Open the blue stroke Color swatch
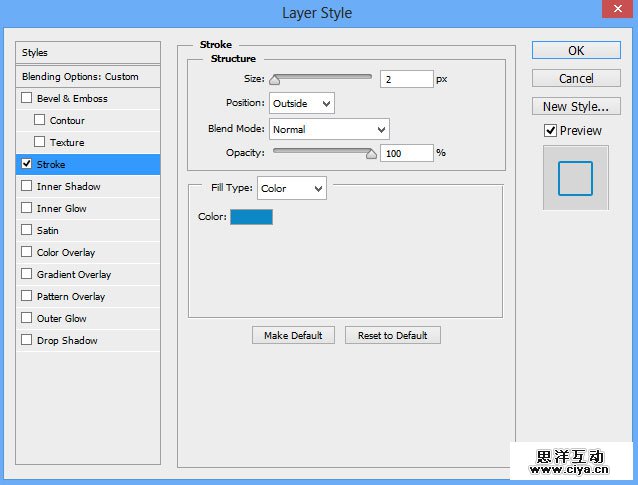Image resolution: width=638 pixels, height=485 pixels. click(251, 217)
